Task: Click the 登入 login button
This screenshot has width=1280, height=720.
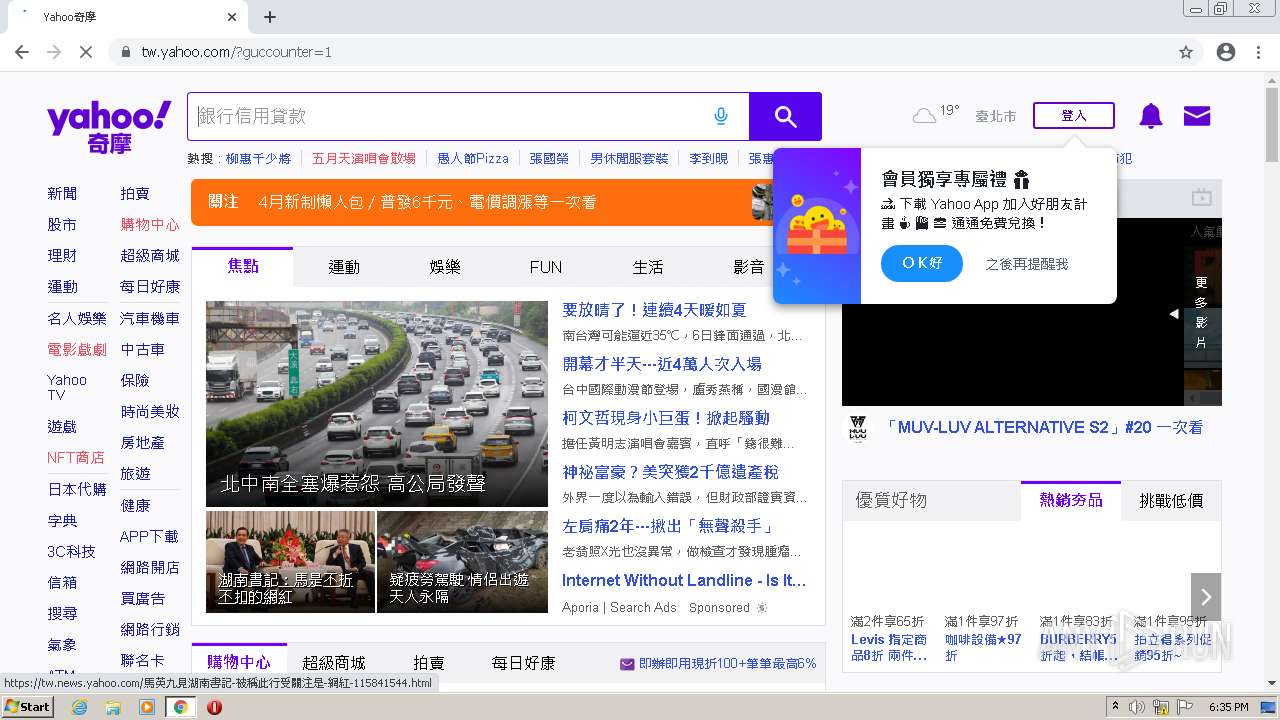Action: pyautogui.click(x=1074, y=116)
